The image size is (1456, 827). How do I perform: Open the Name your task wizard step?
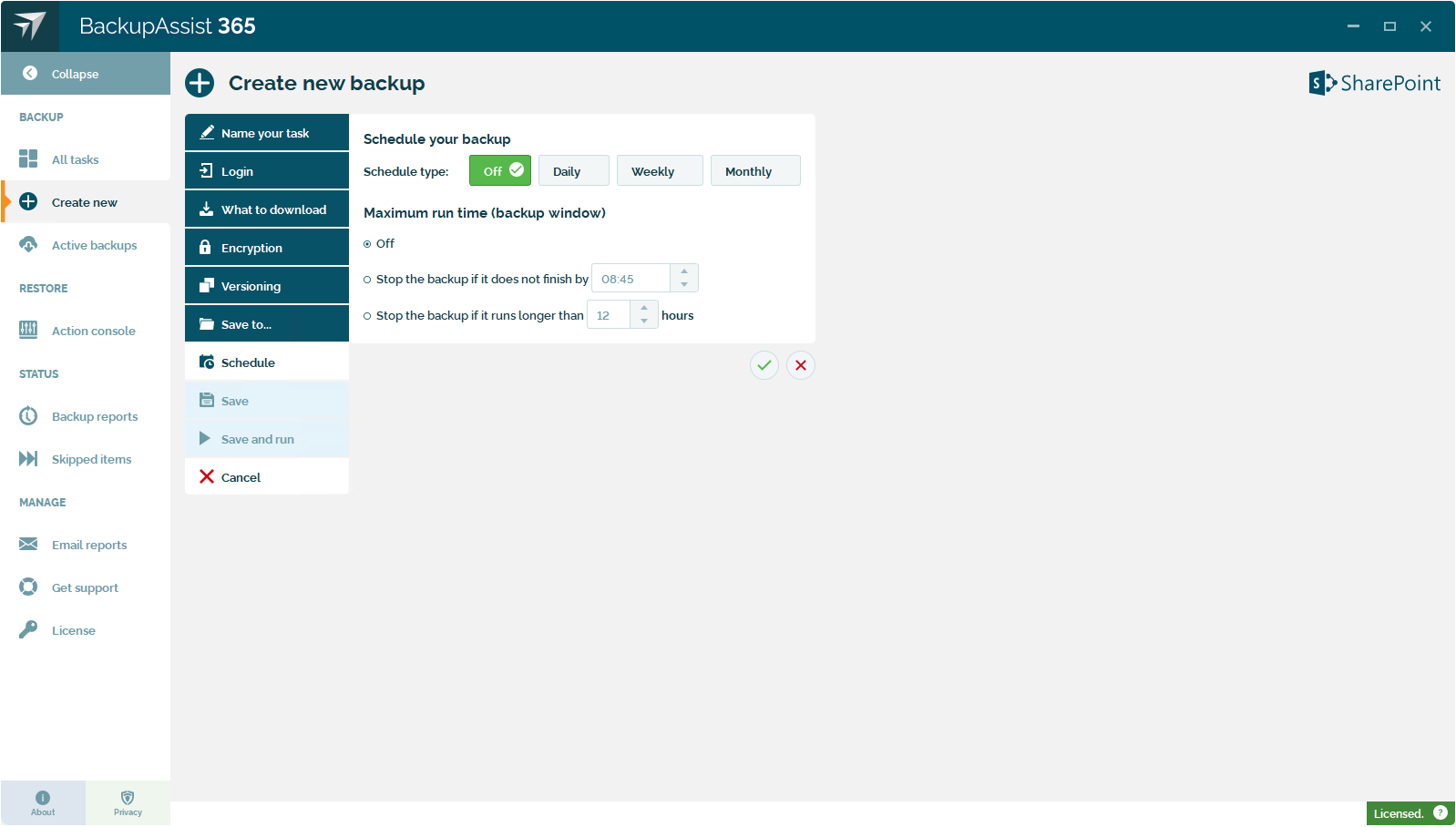[x=267, y=132]
